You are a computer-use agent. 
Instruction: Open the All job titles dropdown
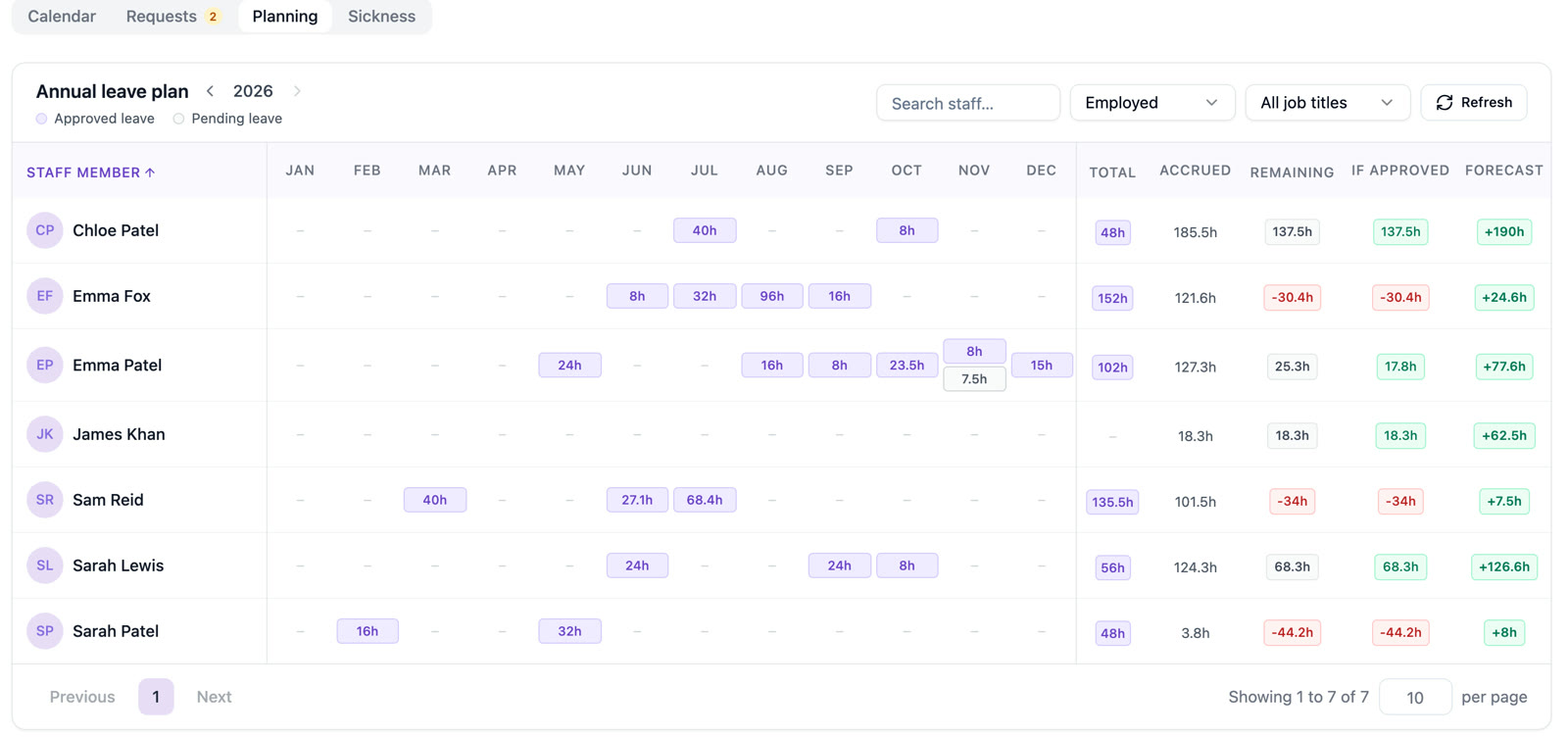pos(1327,103)
